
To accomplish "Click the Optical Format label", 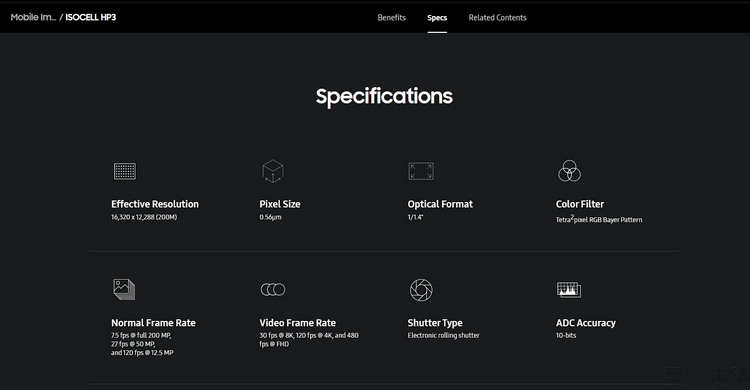I will point(440,204).
